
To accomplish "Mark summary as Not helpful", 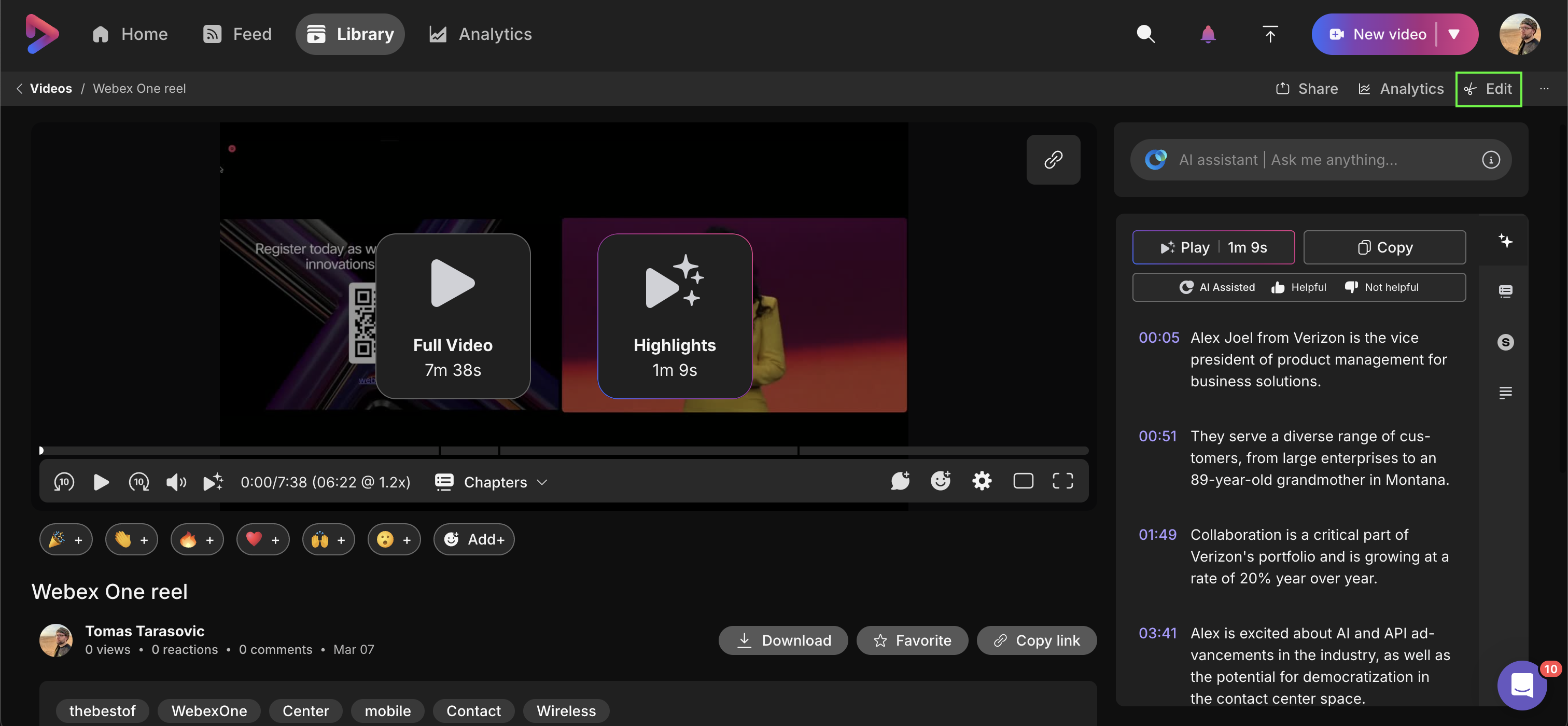I will tap(1382, 287).
